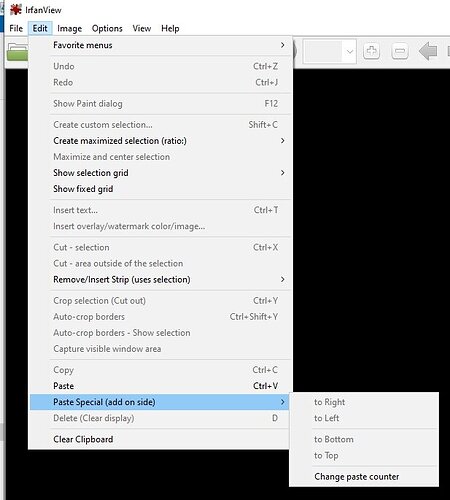Click the Previous image left arrow icon
This screenshot has height=500, width=450.
(x=428, y=52)
